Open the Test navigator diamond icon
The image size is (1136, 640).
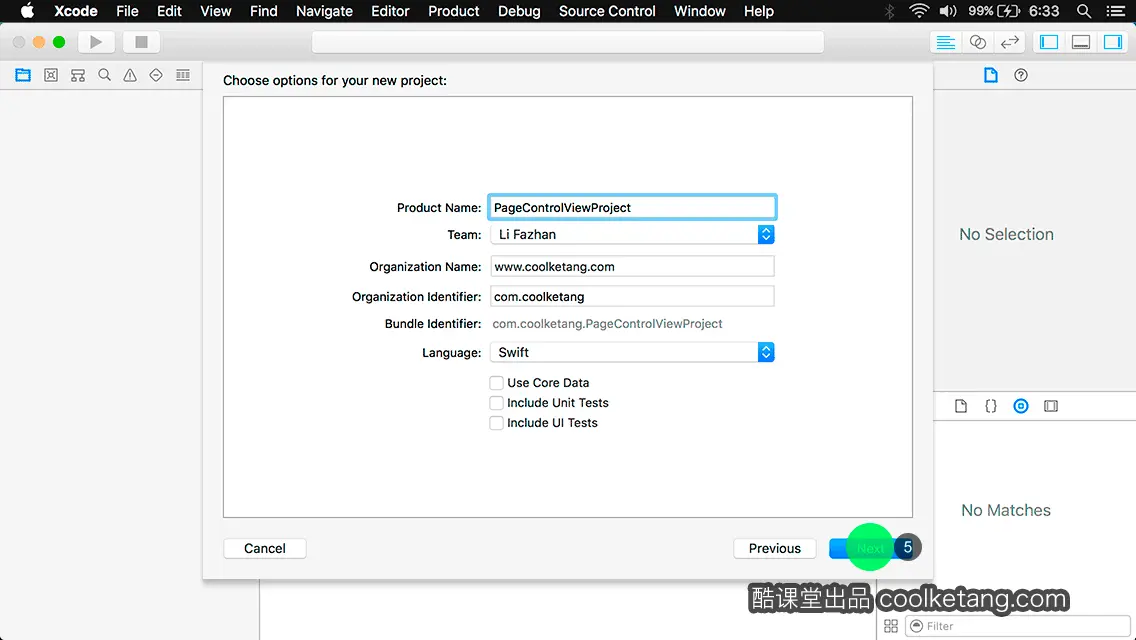point(156,75)
